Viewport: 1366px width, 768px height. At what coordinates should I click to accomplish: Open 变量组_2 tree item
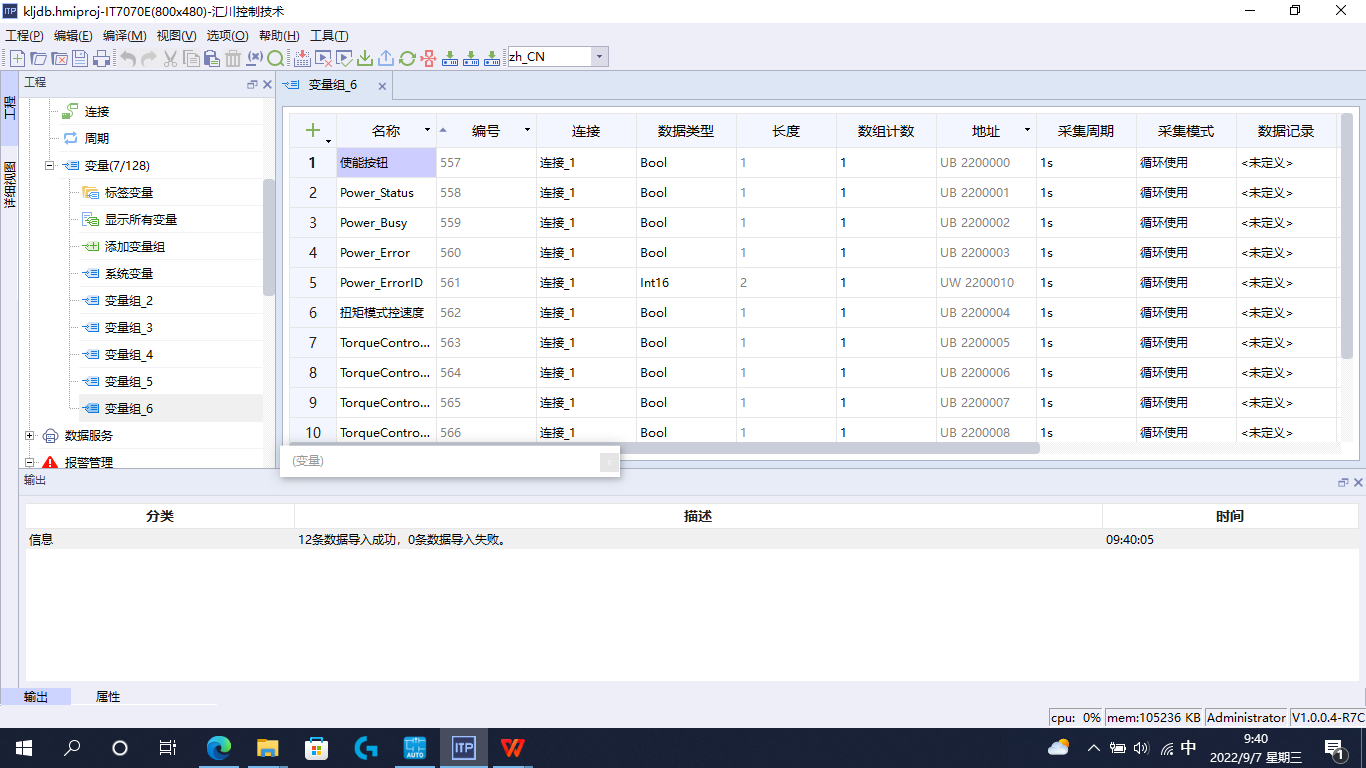129,301
